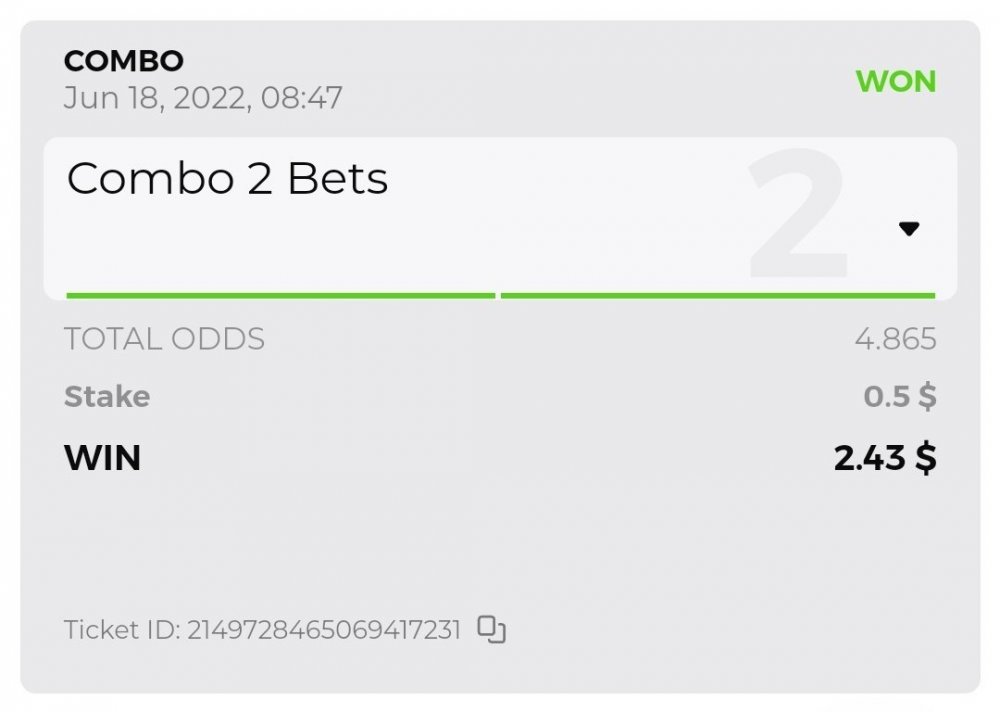Click the left green bet progress segment
This screenshot has width=1000, height=712.
pyautogui.click(x=280, y=296)
